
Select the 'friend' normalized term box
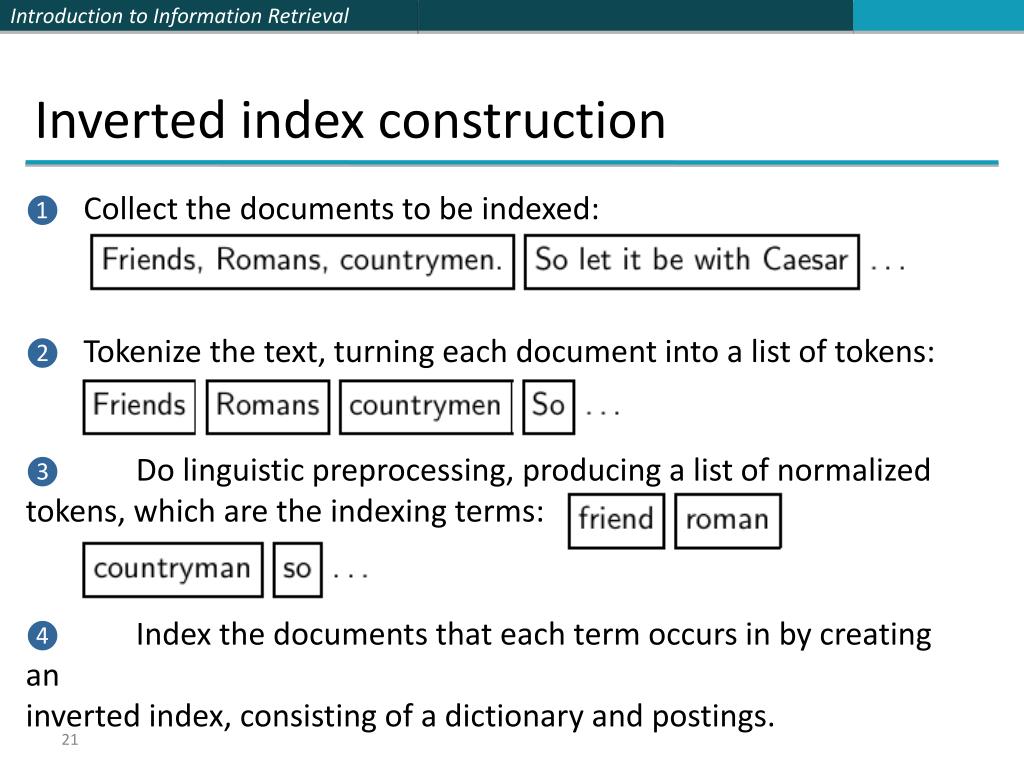pyautogui.click(x=616, y=520)
